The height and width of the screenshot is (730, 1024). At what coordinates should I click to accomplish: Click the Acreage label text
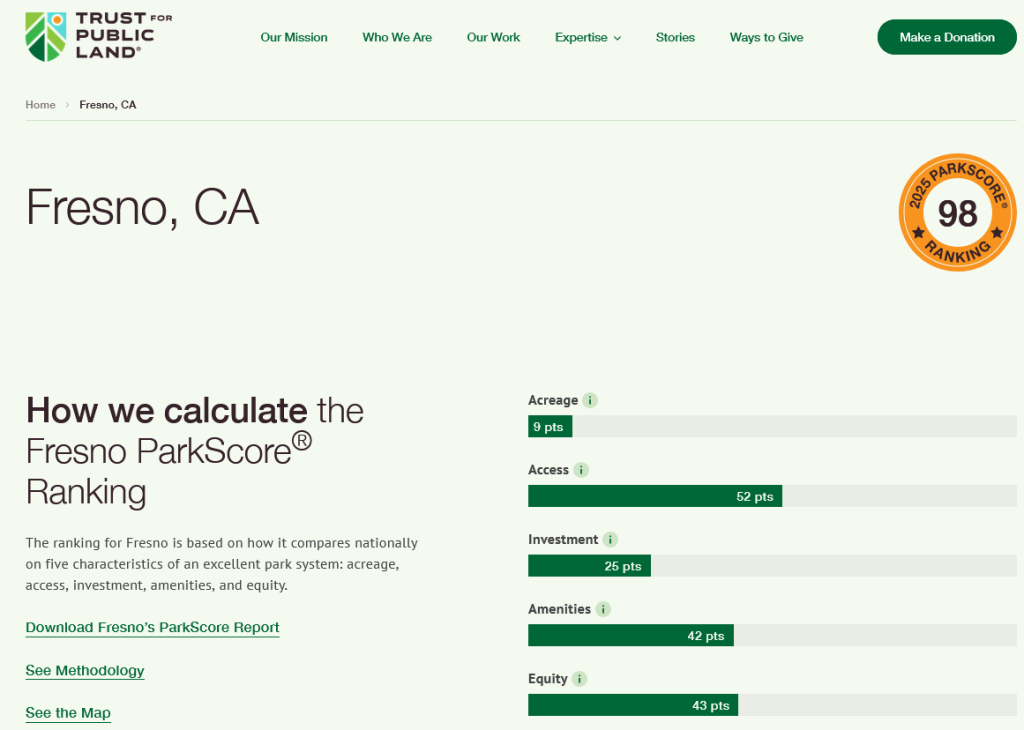(x=553, y=400)
